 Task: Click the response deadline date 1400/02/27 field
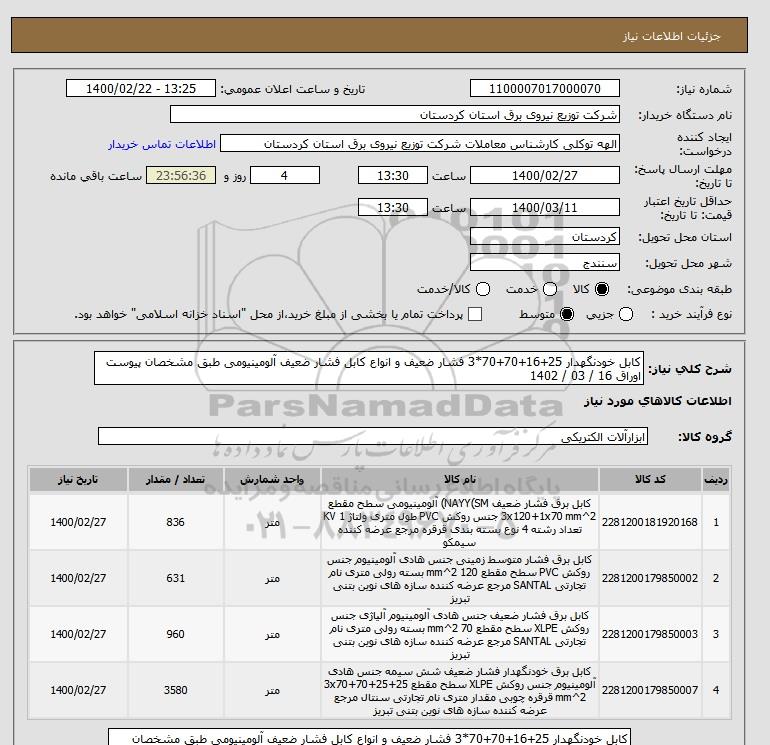[545, 175]
